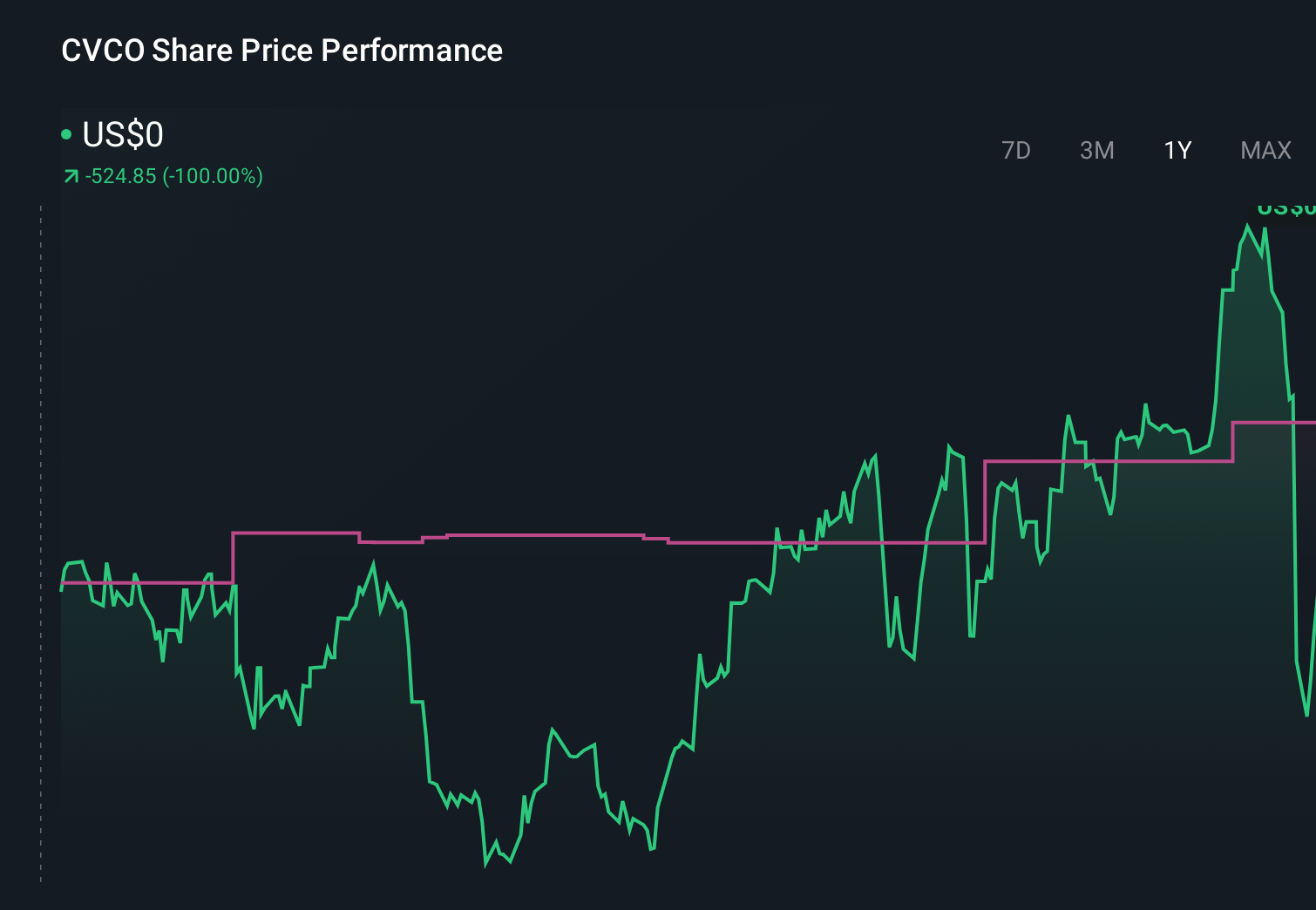Click the highest peak of the green line

[1248, 224]
